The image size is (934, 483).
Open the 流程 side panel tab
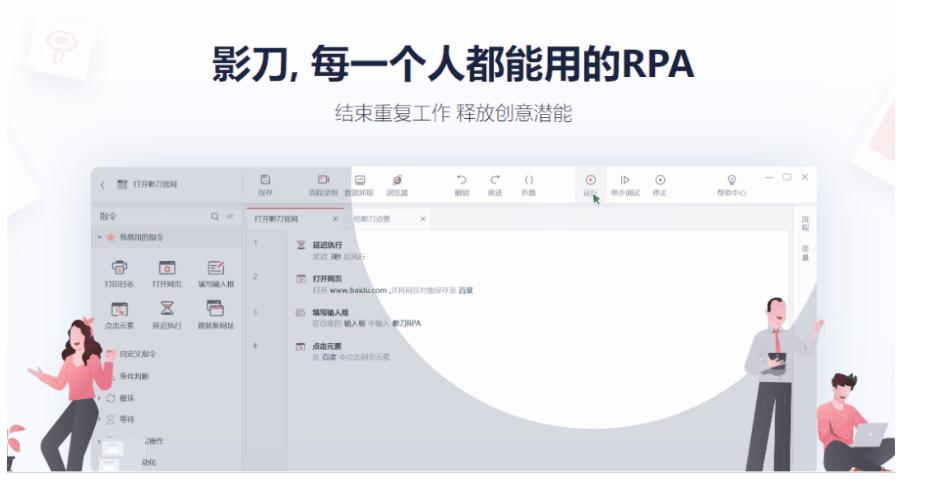tap(805, 224)
